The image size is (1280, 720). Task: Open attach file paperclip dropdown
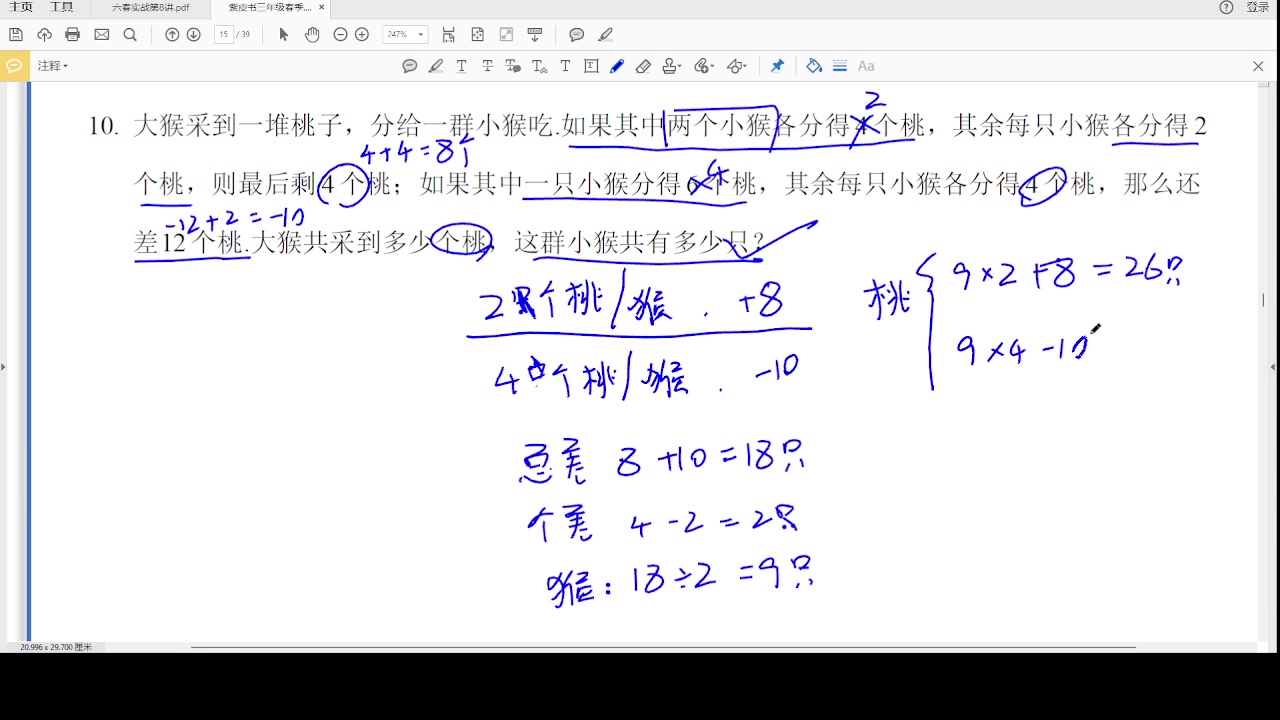704,66
